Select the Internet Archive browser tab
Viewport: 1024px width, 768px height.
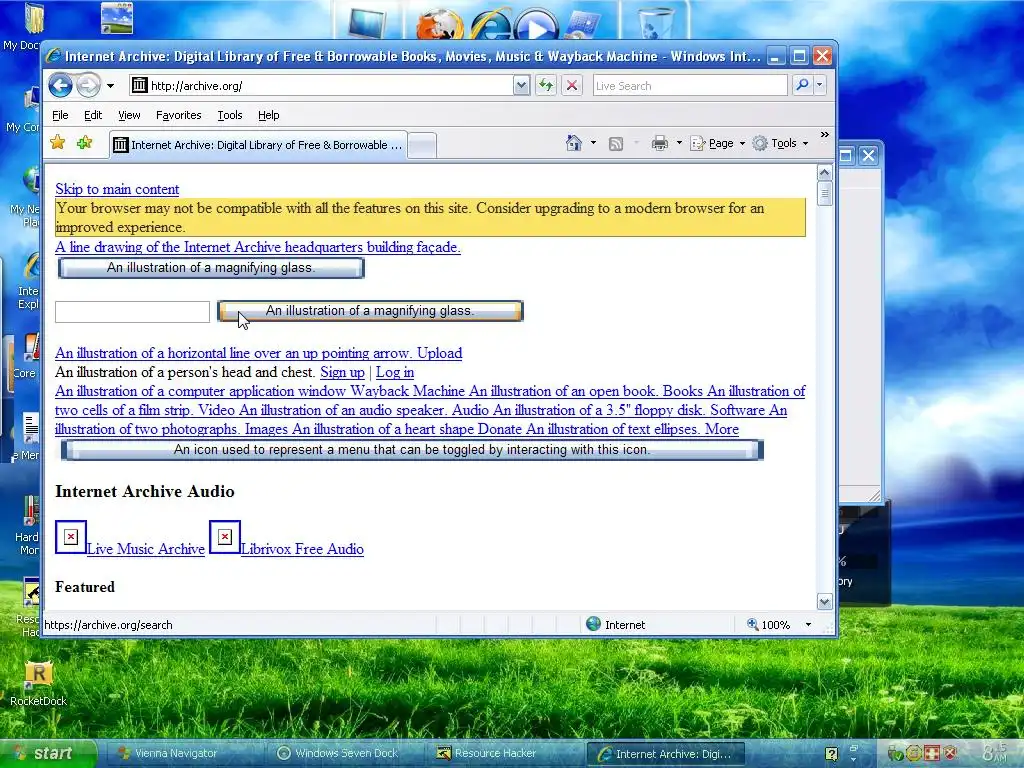tap(259, 145)
